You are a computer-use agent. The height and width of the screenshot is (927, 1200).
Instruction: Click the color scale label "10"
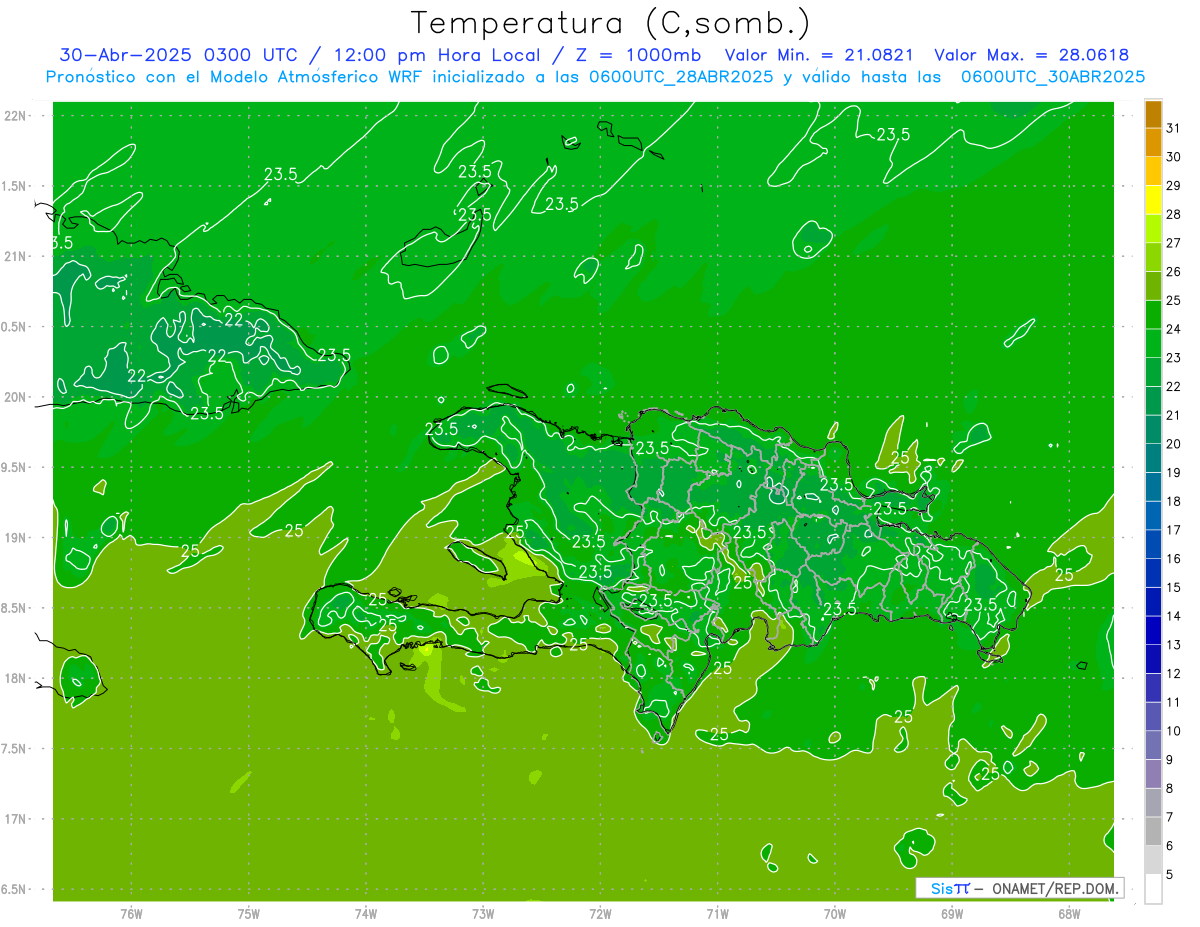click(x=1174, y=731)
